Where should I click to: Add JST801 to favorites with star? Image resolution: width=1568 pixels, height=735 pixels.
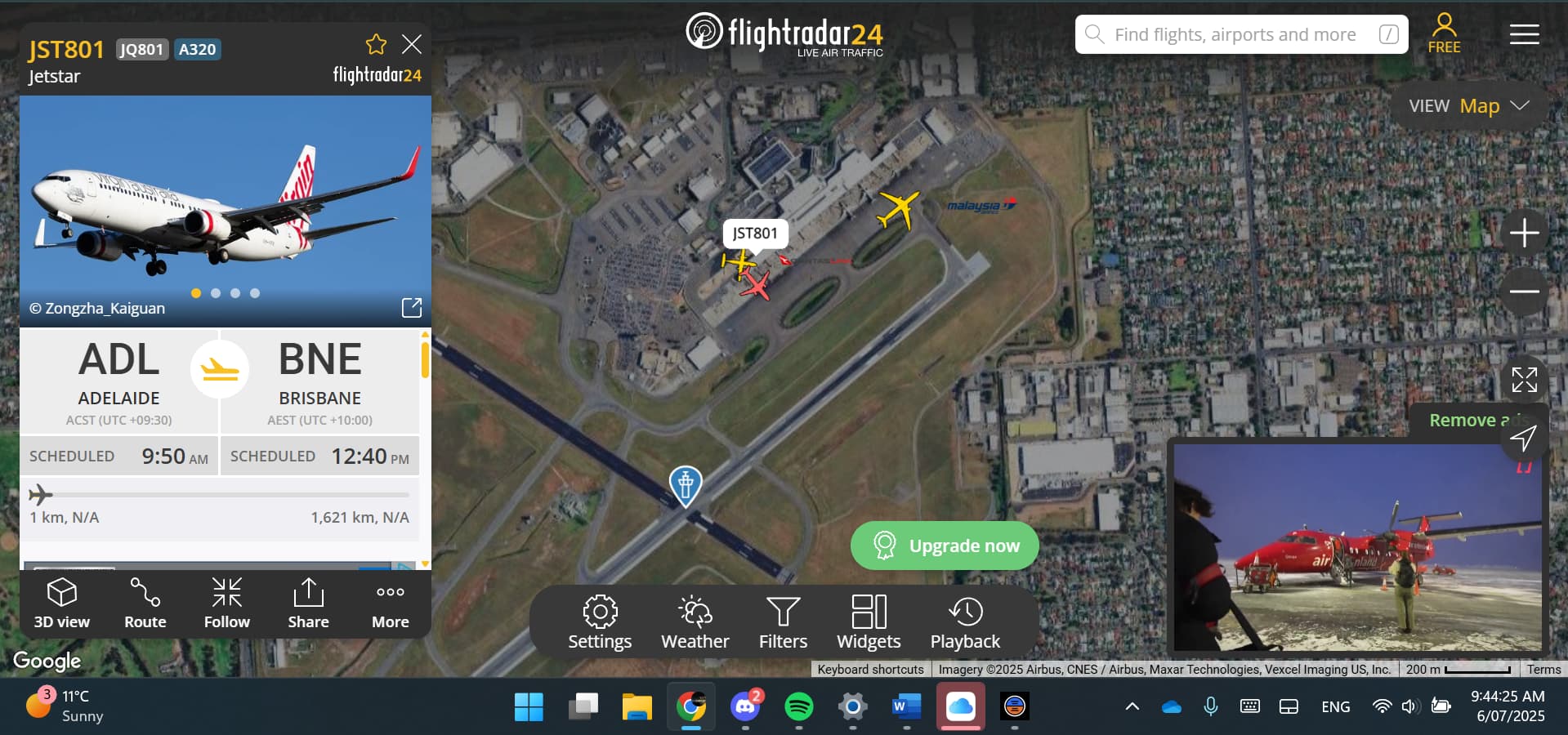(376, 44)
